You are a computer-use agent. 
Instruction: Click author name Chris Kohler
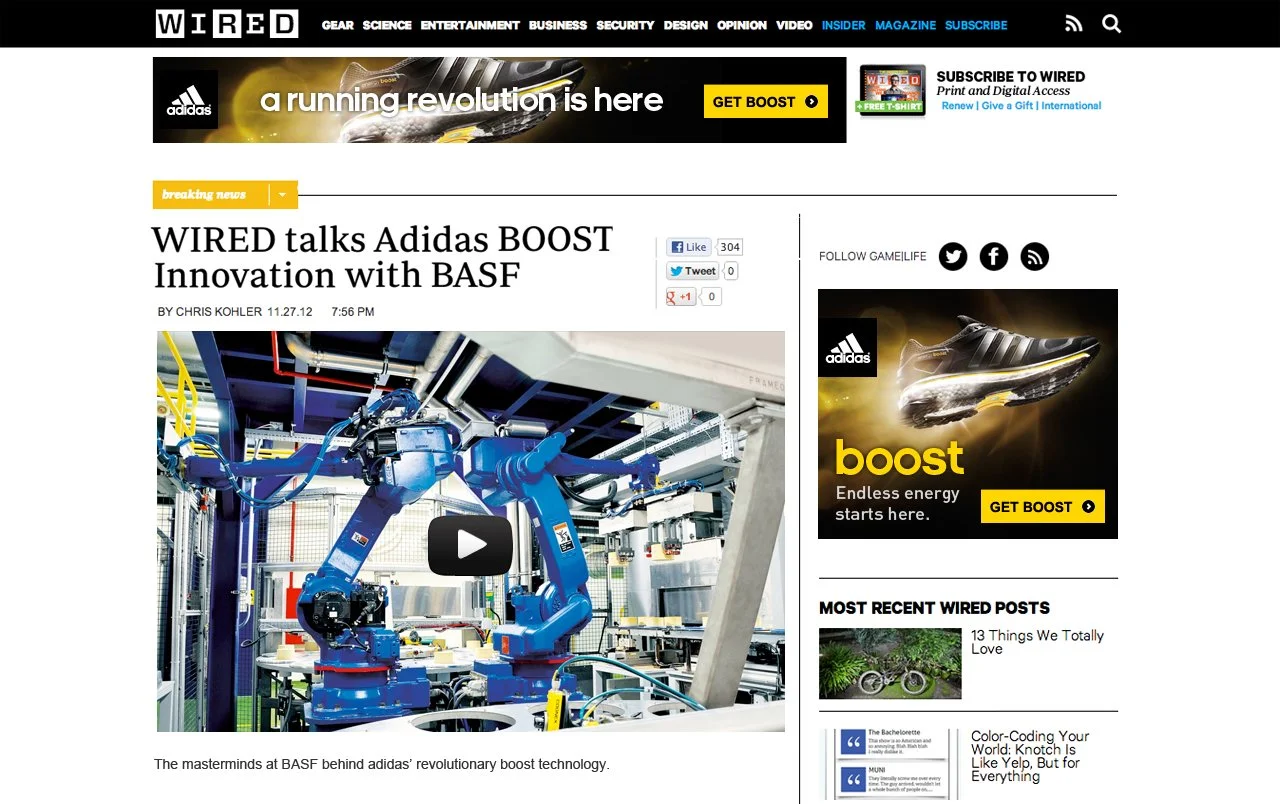tap(219, 312)
